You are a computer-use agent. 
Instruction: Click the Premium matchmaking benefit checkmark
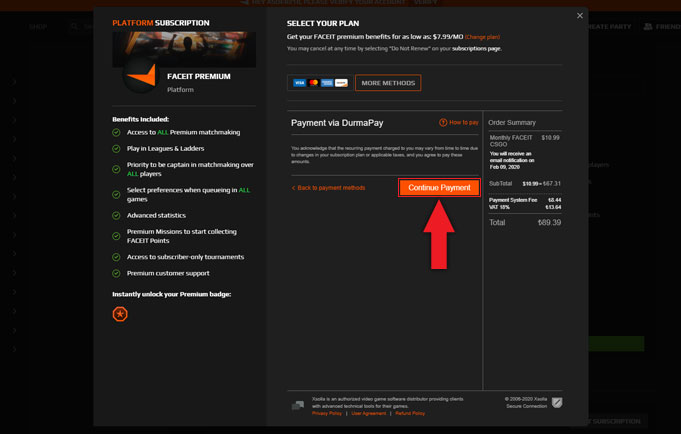coord(117,132)
